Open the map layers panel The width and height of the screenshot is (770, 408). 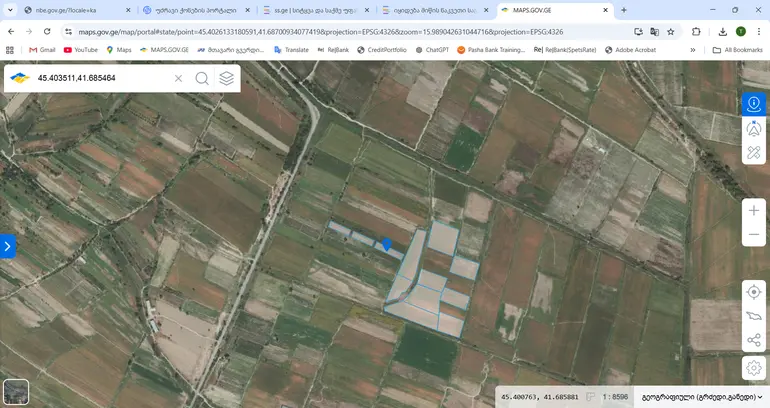[x=226, y=78]
